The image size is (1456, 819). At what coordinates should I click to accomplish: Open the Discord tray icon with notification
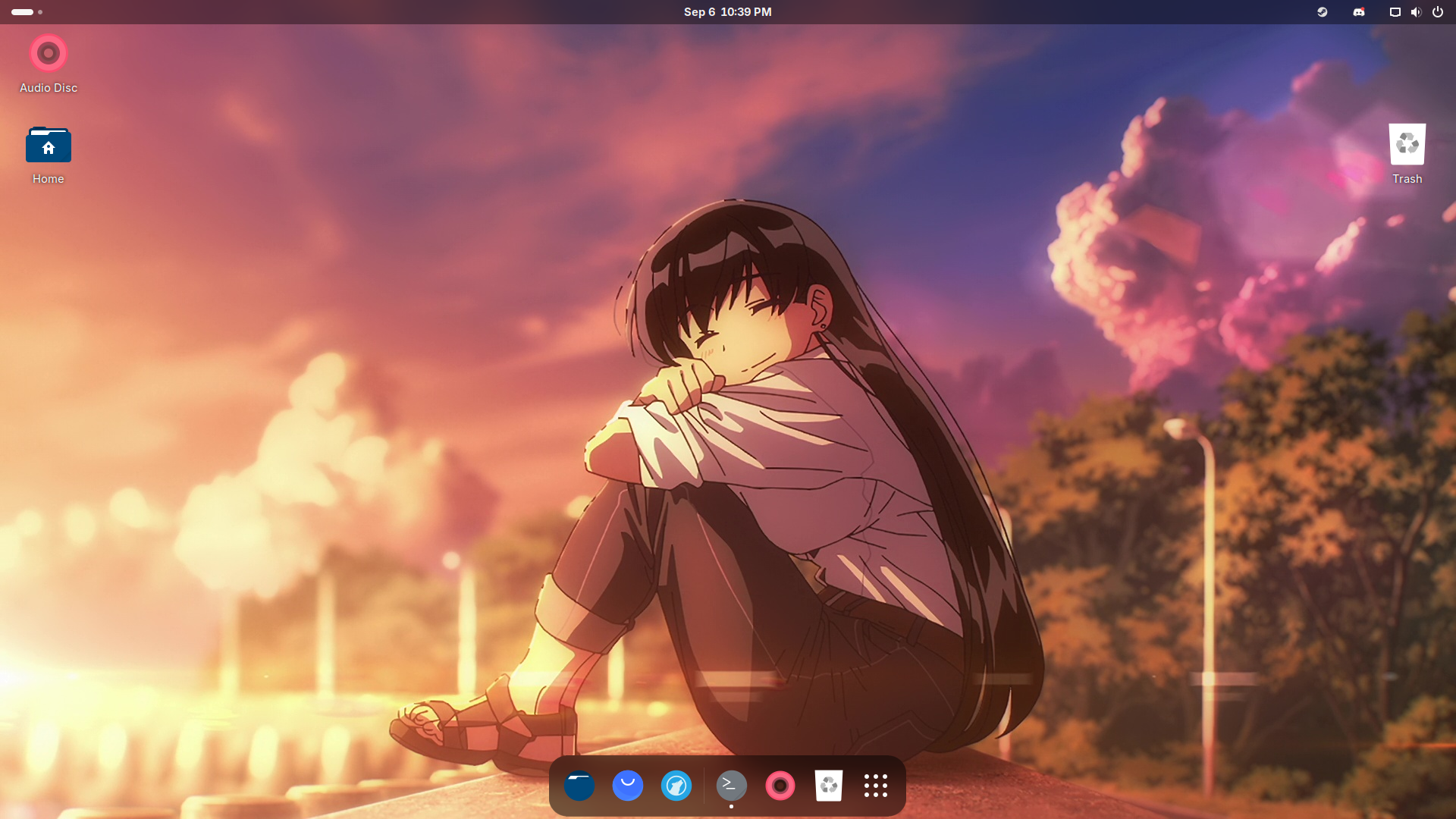1359,12
